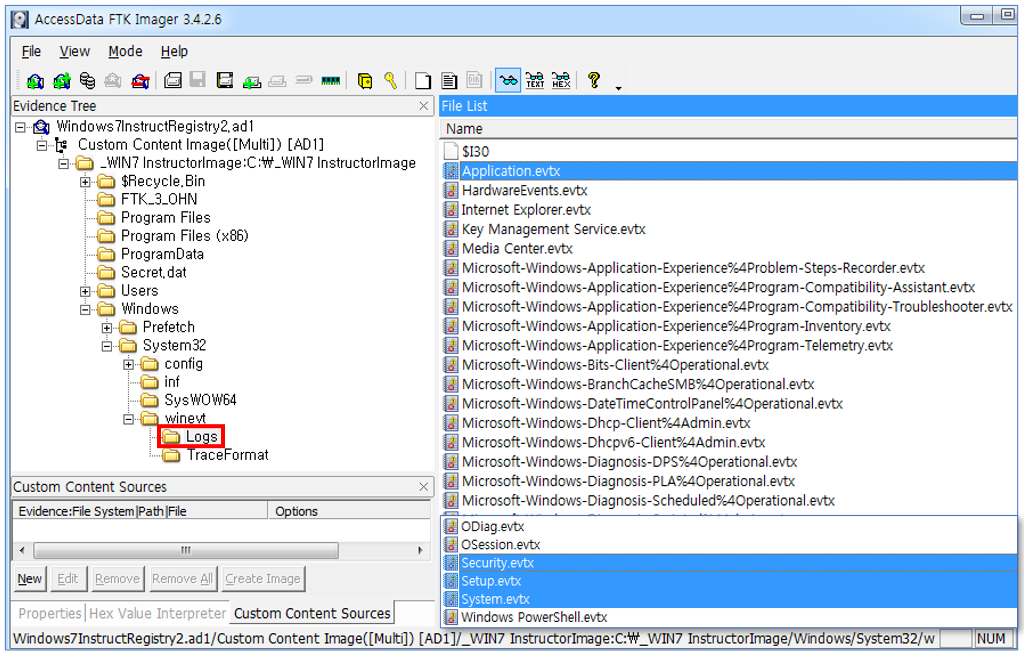
Task: Select the ProgramData folder
Action: [x=162, y=254]
